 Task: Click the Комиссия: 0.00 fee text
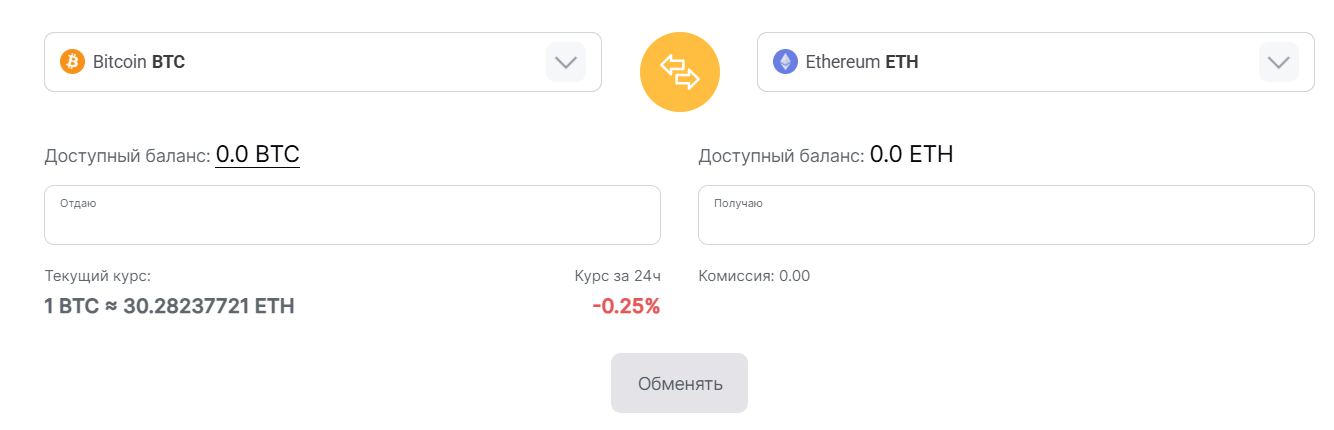click(x=754, y=276)
